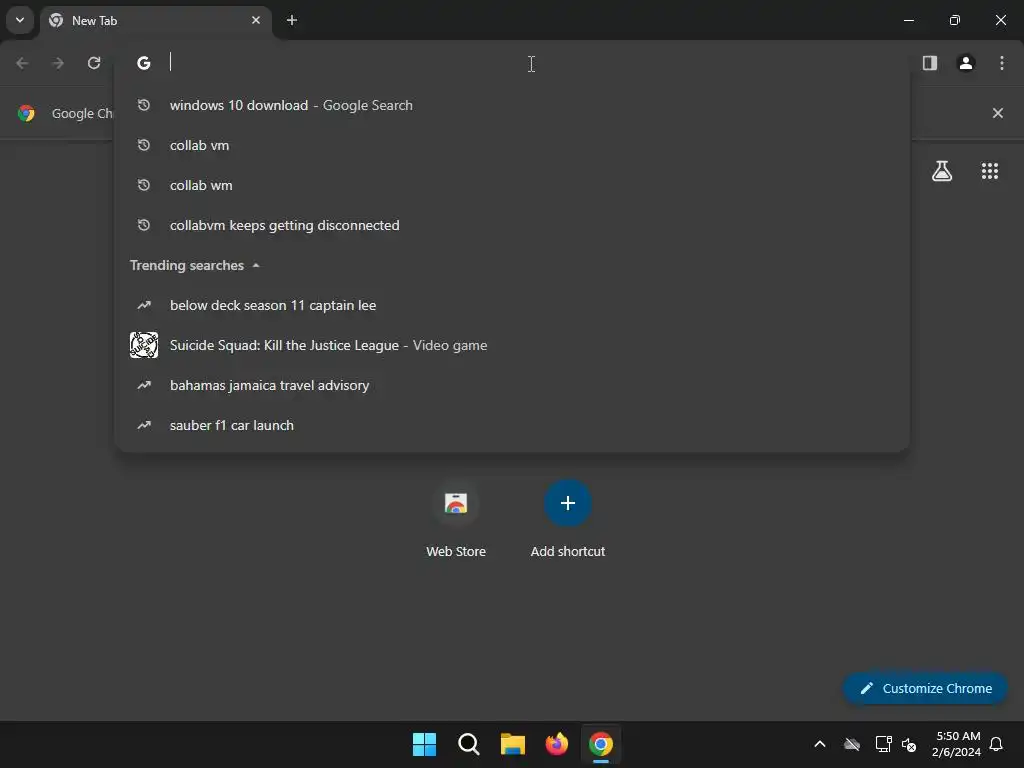Screen dimensions: 1024x768
Task: Reload the page with the refresh icon
Action: pos(94,63)
